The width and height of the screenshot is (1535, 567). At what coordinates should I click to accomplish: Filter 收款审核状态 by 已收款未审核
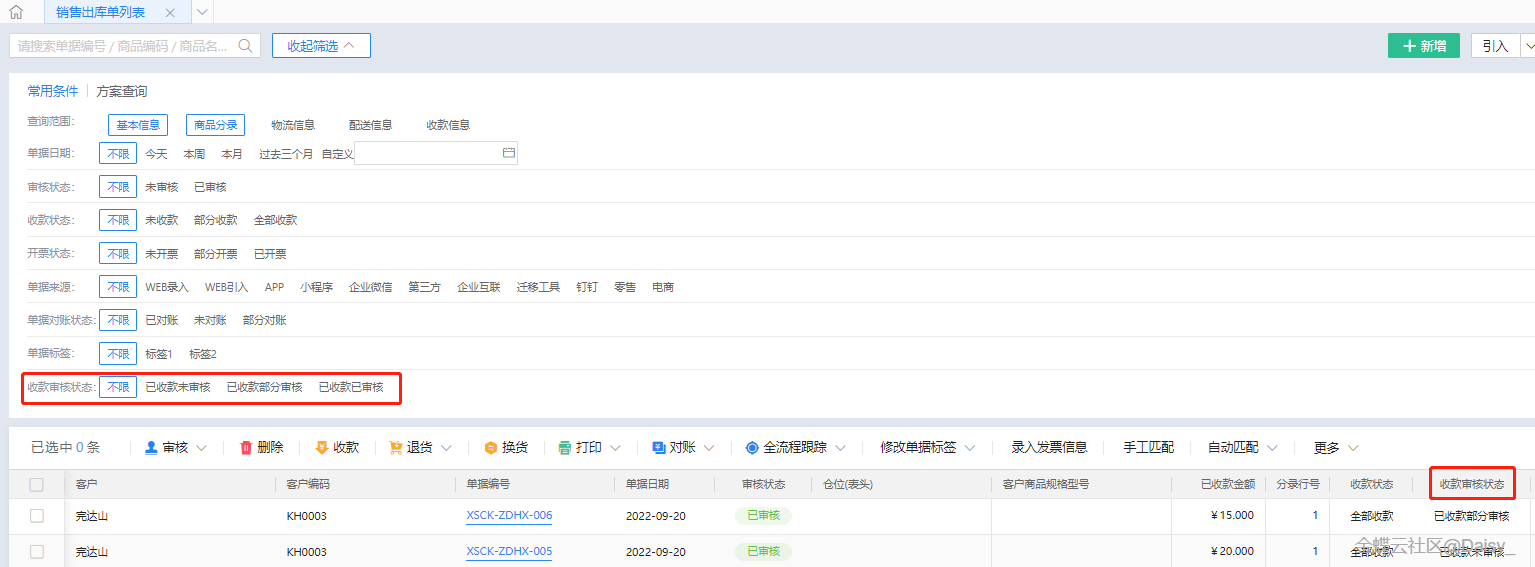pyautogui.click(x=178, y=387)
